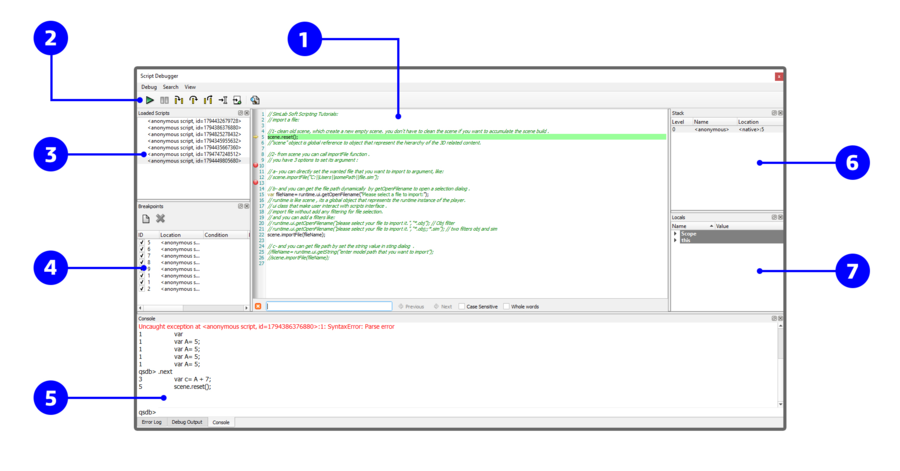This screenshot has width=900, height=471.
Task: Click the New Breakpoint page icon
Action: [145, 219]
